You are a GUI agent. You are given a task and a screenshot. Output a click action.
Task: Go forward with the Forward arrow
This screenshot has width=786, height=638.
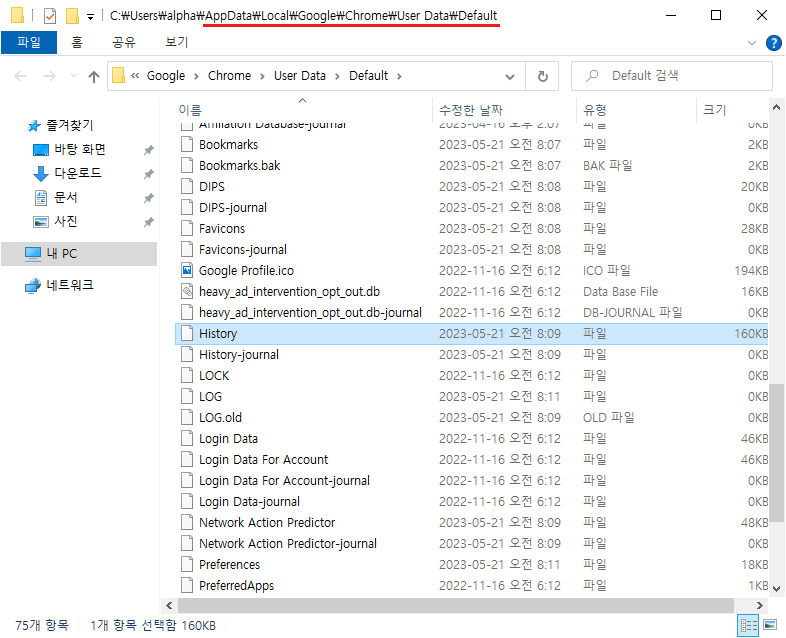point(50,76)
